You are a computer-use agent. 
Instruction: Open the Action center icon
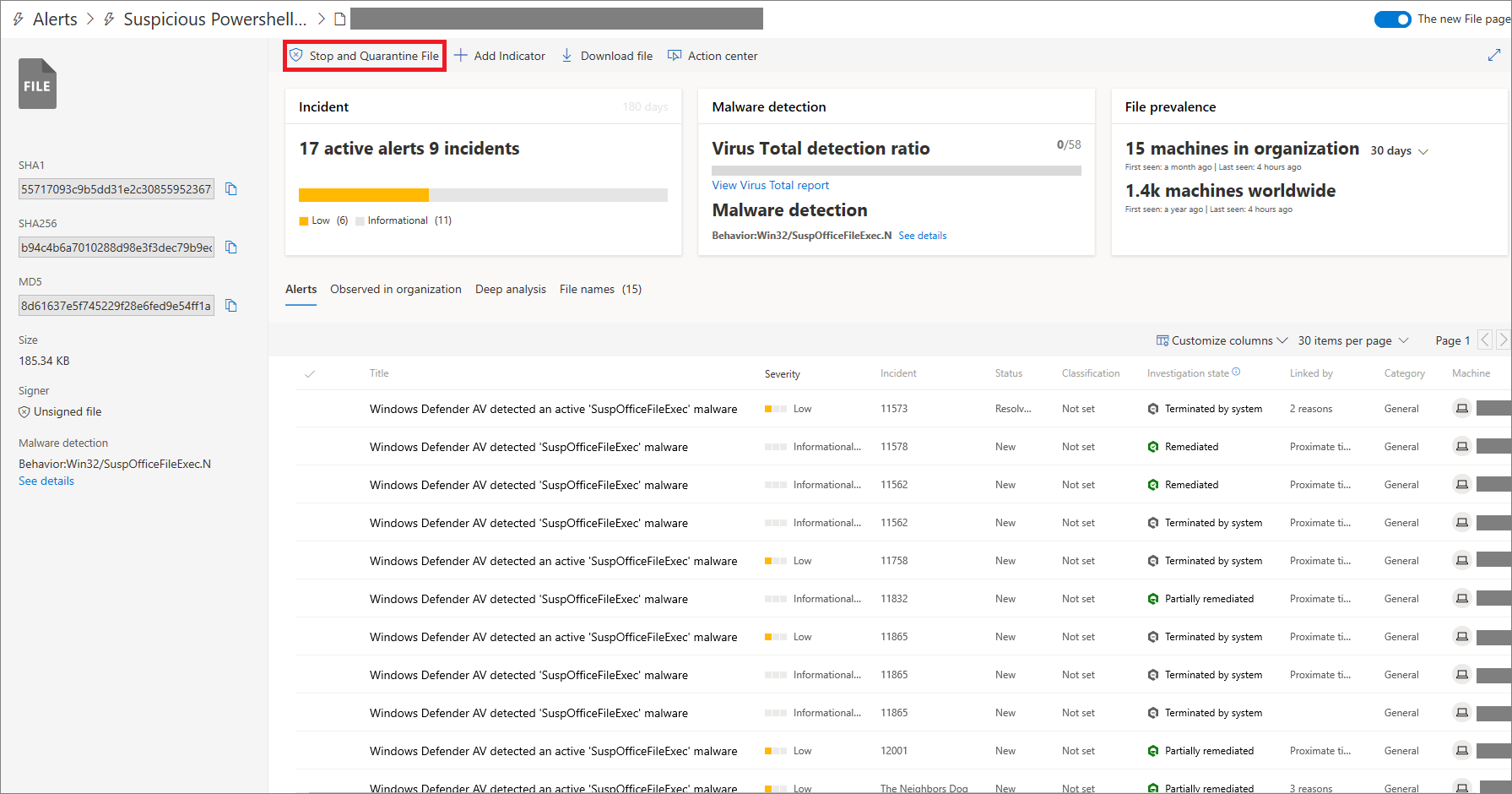pyautogui.click(x=675, y=56)
